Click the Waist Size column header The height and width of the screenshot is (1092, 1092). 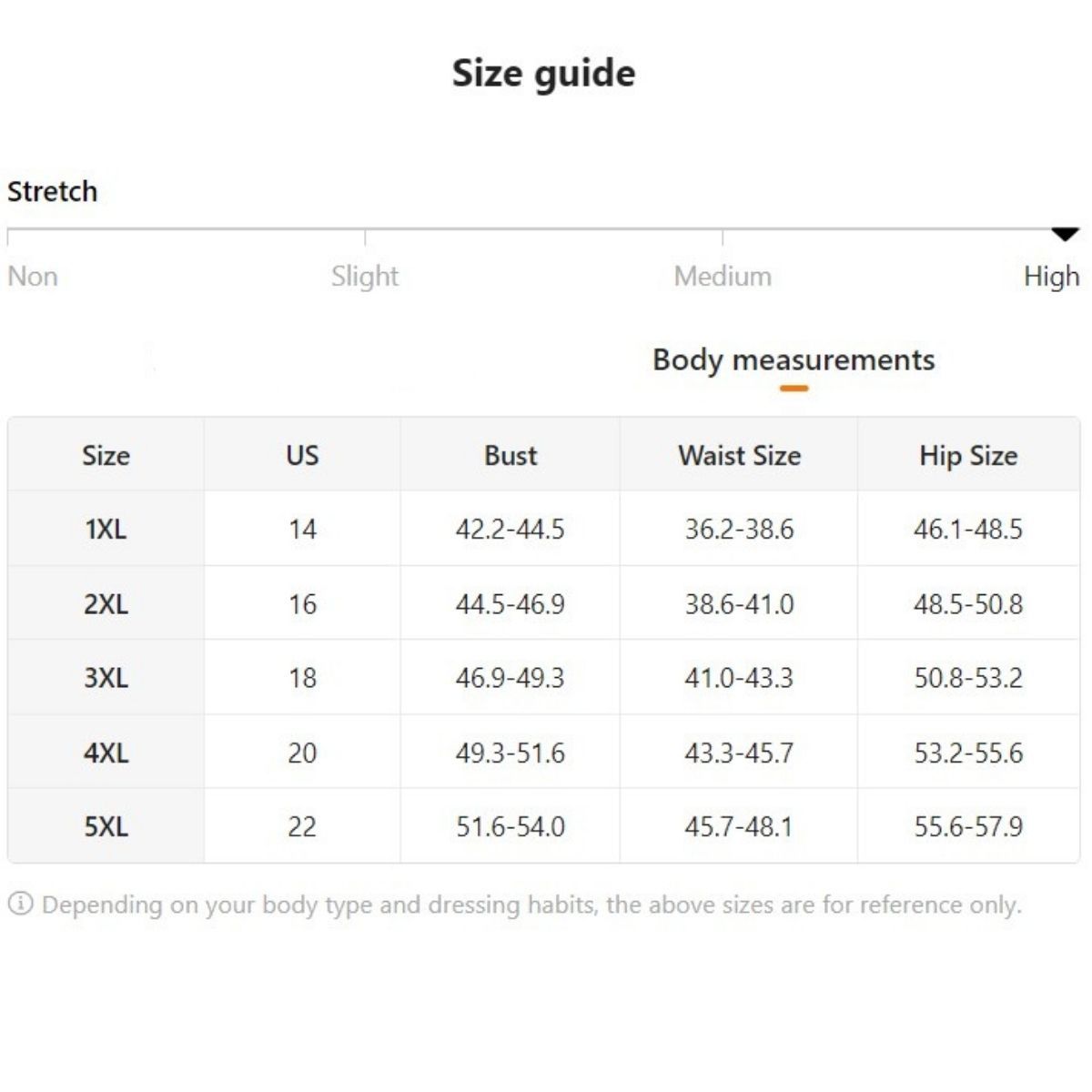pos(739,455)
